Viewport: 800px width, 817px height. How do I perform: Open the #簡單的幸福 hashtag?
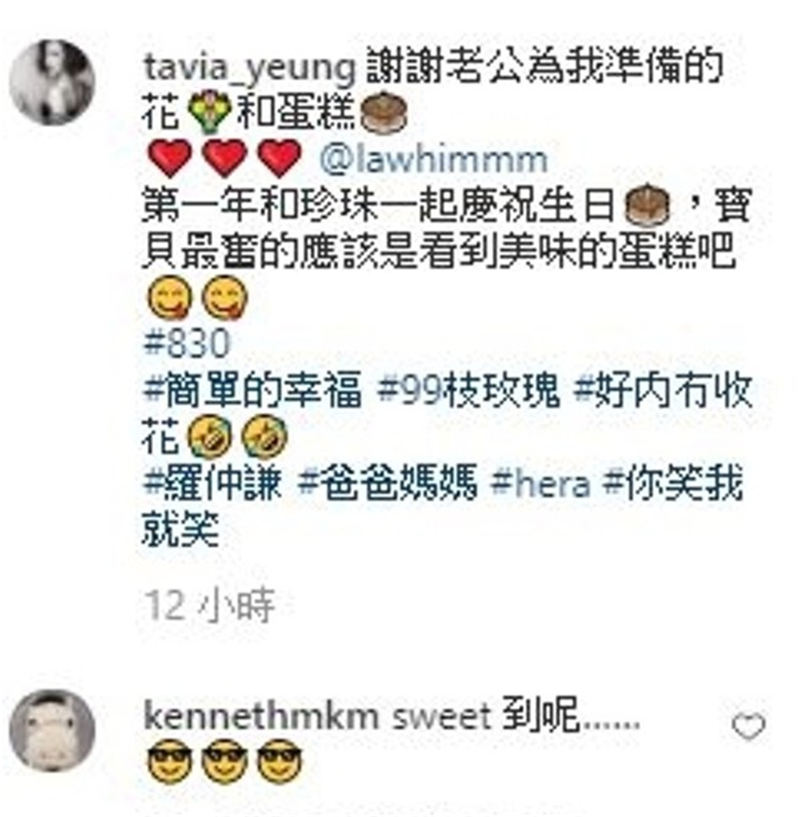pos(252,390)
